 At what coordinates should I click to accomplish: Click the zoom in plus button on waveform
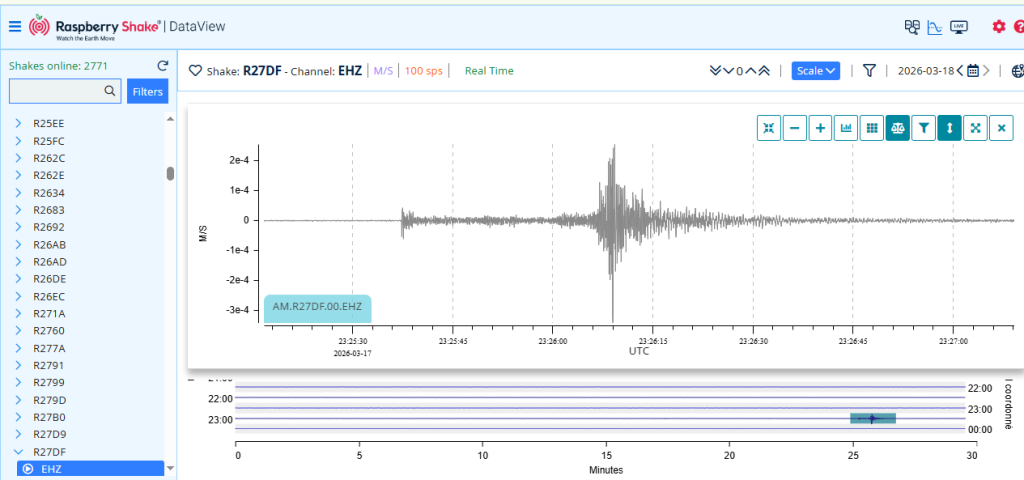821,128
